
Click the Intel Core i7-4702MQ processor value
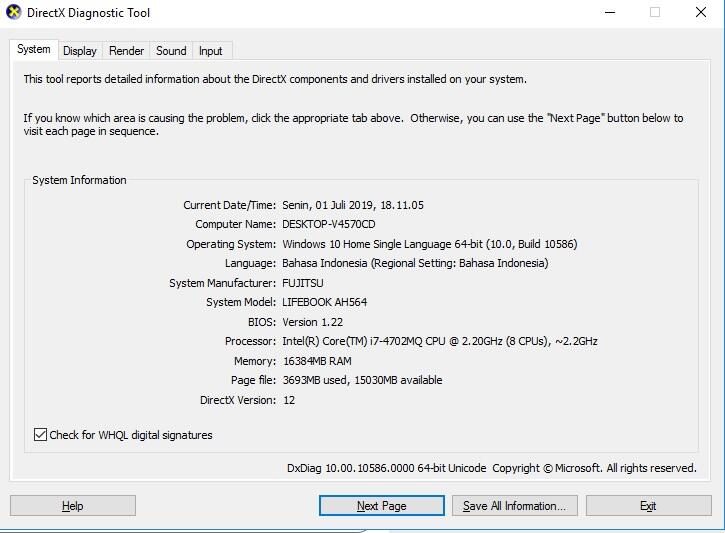(x=440, y=341)
